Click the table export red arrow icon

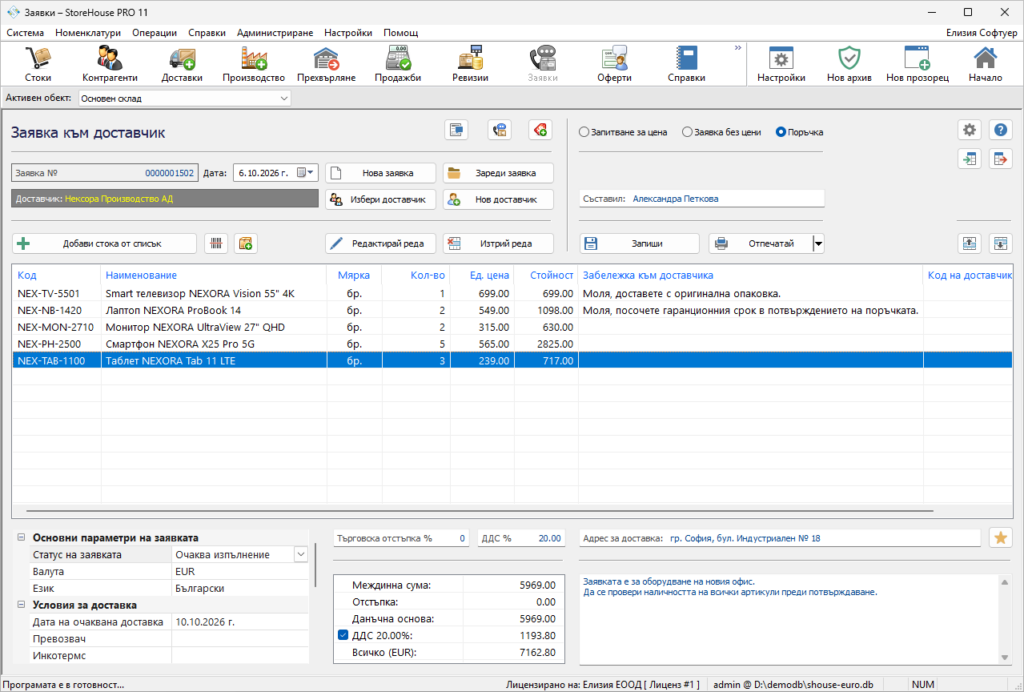pos(1000,159)
